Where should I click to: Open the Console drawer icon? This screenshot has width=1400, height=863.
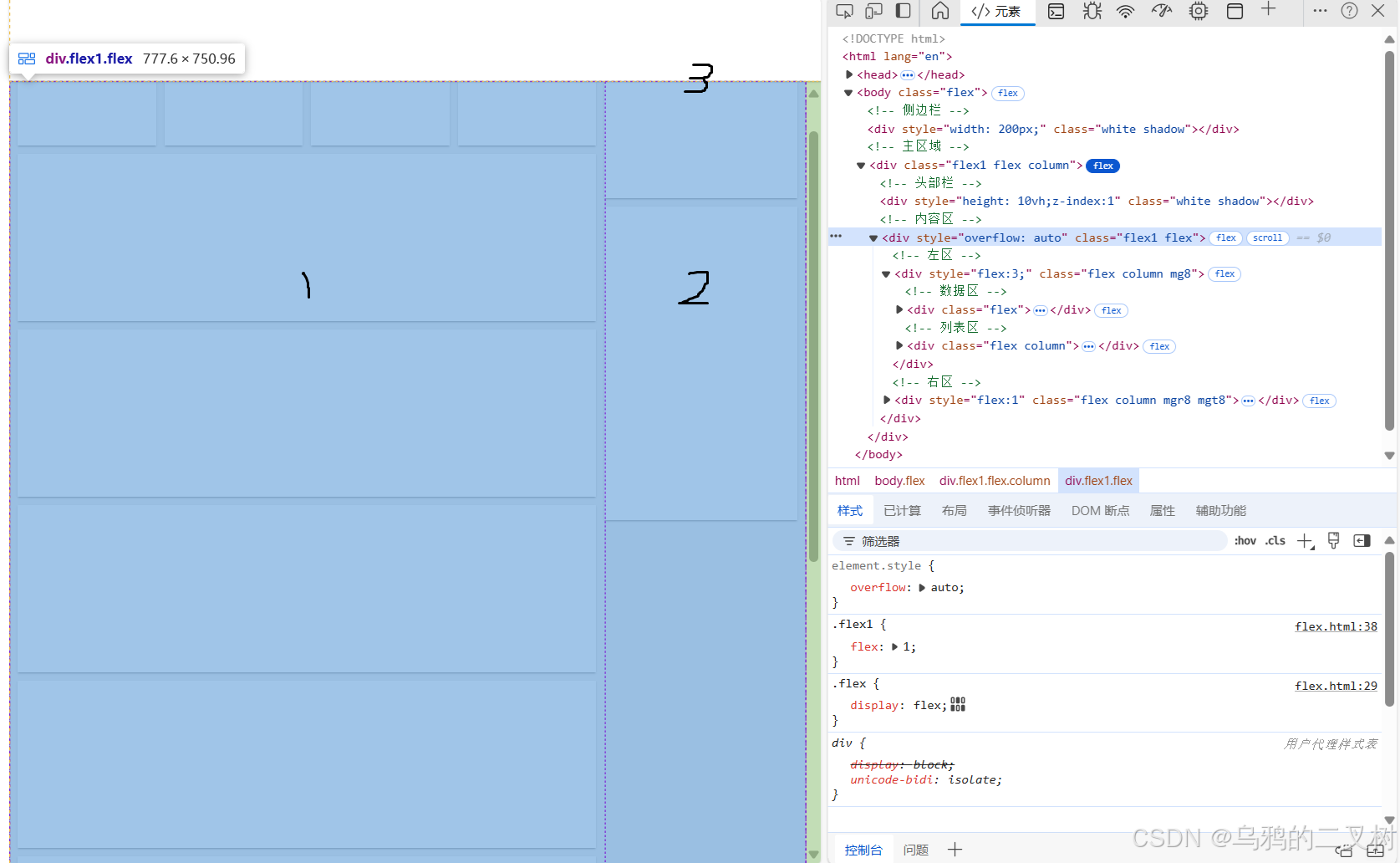(x=1056, y=12)
